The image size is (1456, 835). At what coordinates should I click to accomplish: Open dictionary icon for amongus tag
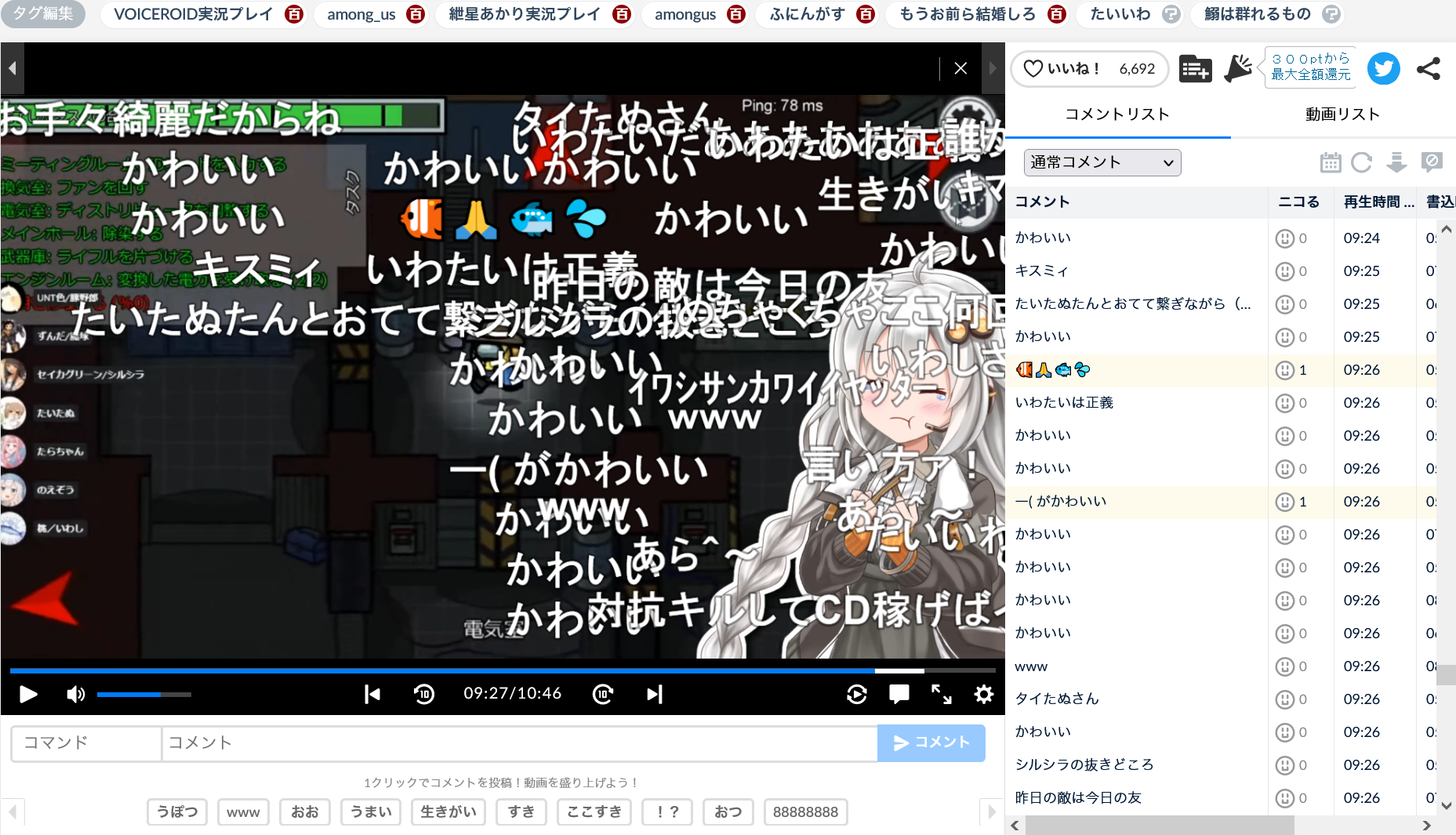[x=736, y=14]
